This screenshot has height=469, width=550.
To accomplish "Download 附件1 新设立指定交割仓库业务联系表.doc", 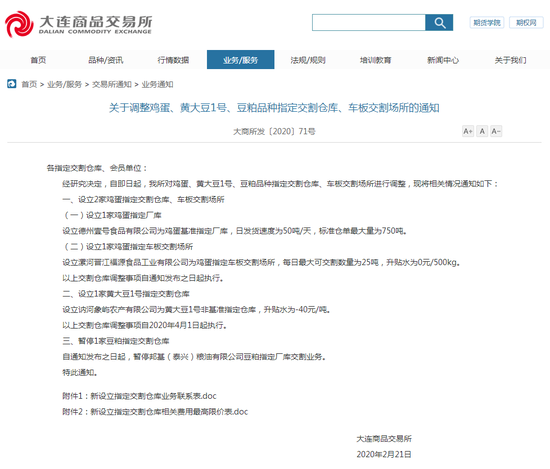I will 140,396.
